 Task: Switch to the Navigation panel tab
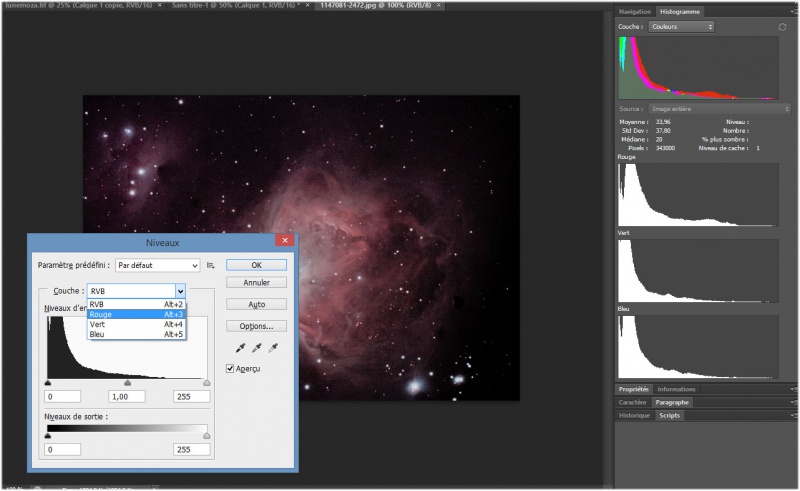click(635, 11)
